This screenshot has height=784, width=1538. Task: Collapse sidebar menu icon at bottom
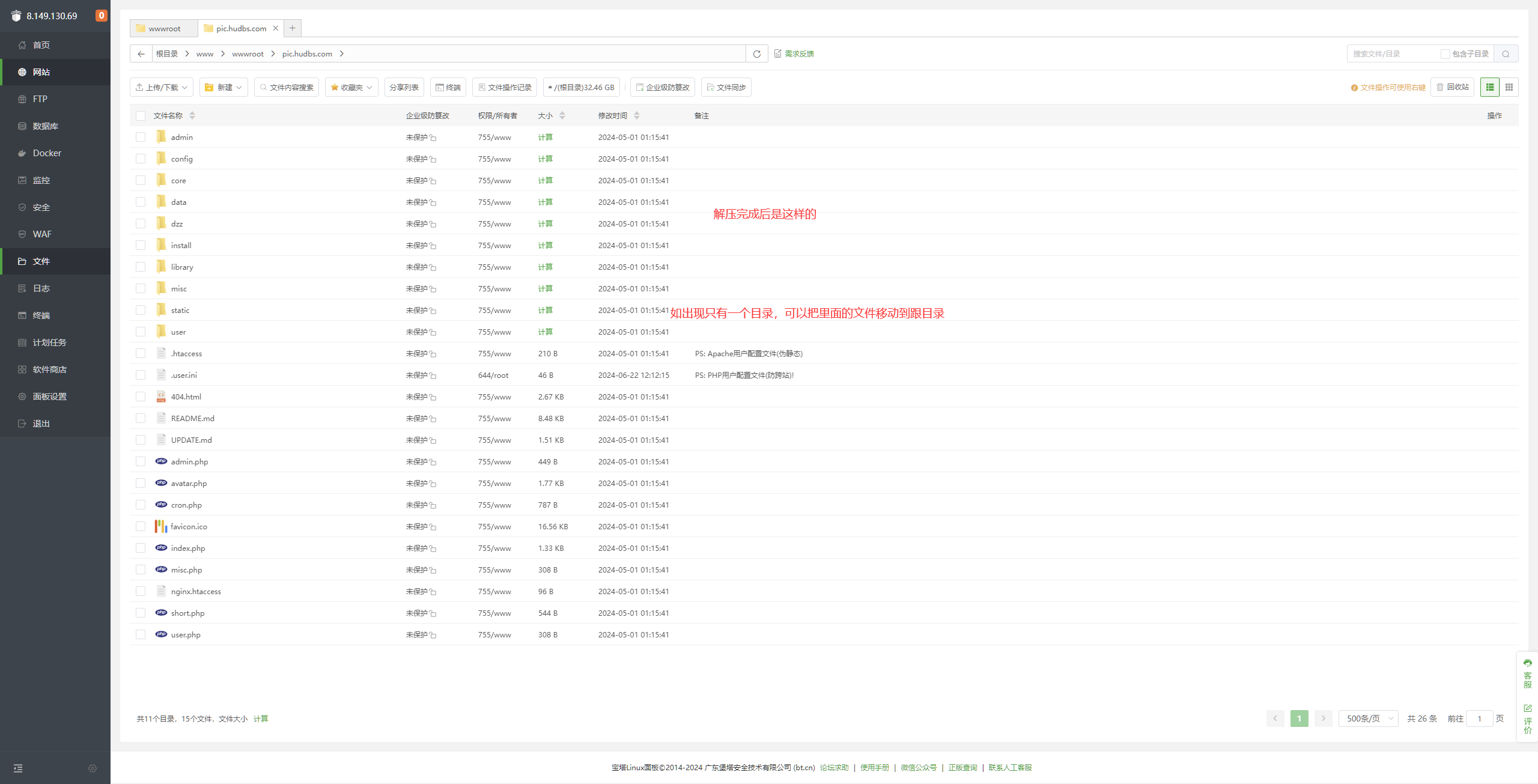point(18,768)
